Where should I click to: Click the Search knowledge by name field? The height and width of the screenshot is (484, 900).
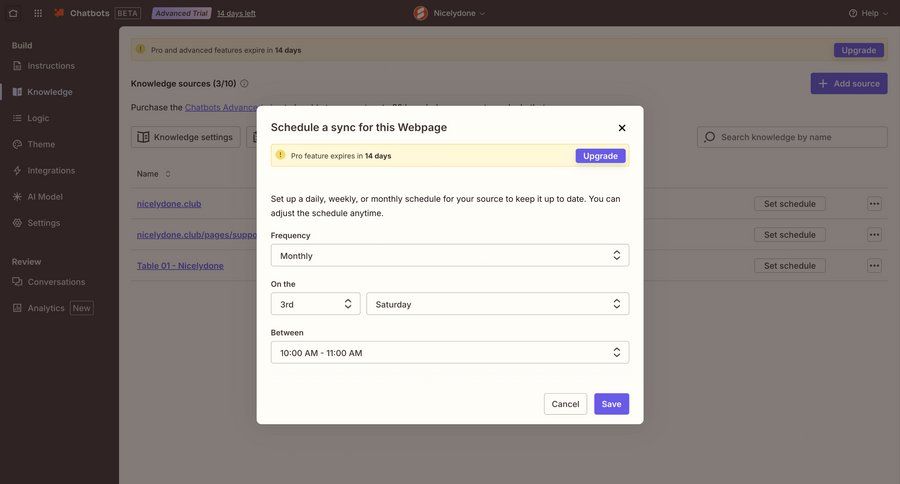(x=792, y=137)
